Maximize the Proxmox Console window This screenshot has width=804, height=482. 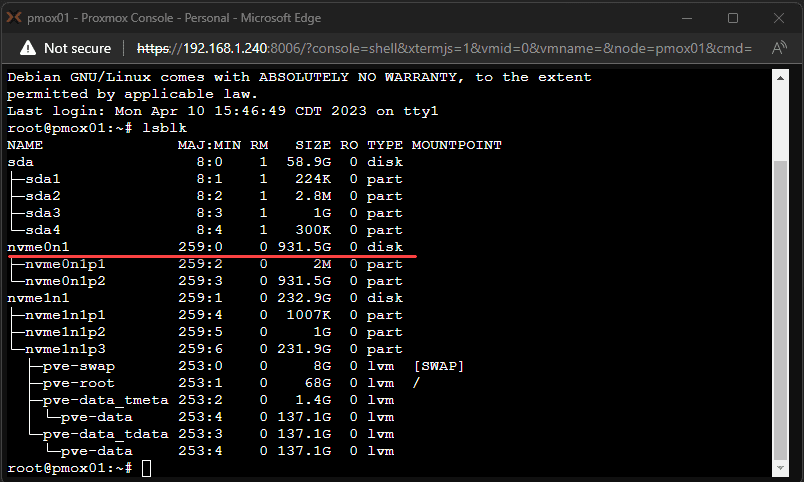pos(733,18)
